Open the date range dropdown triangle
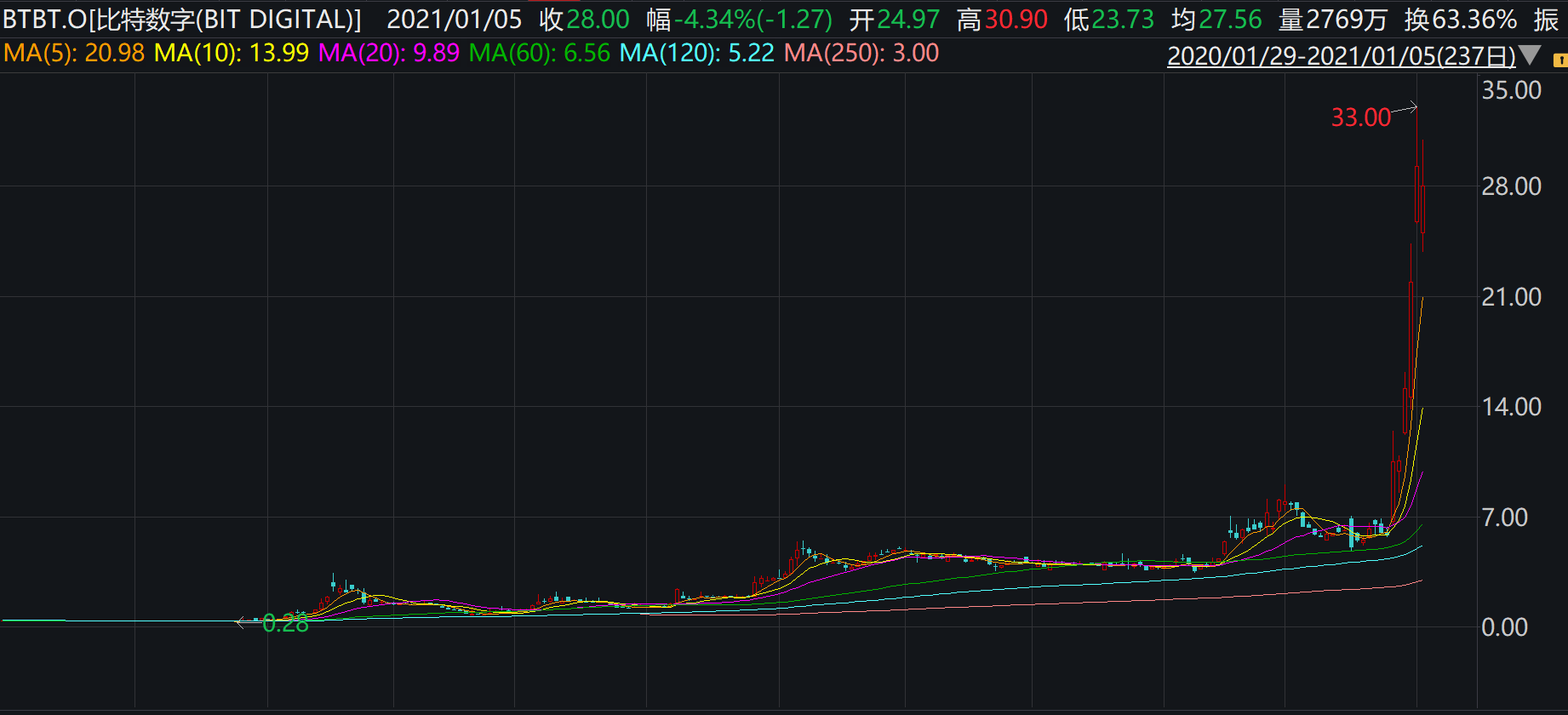The height and width of the screenshot is (715, 1568). pyautogui.click(x=1530, y=55)
